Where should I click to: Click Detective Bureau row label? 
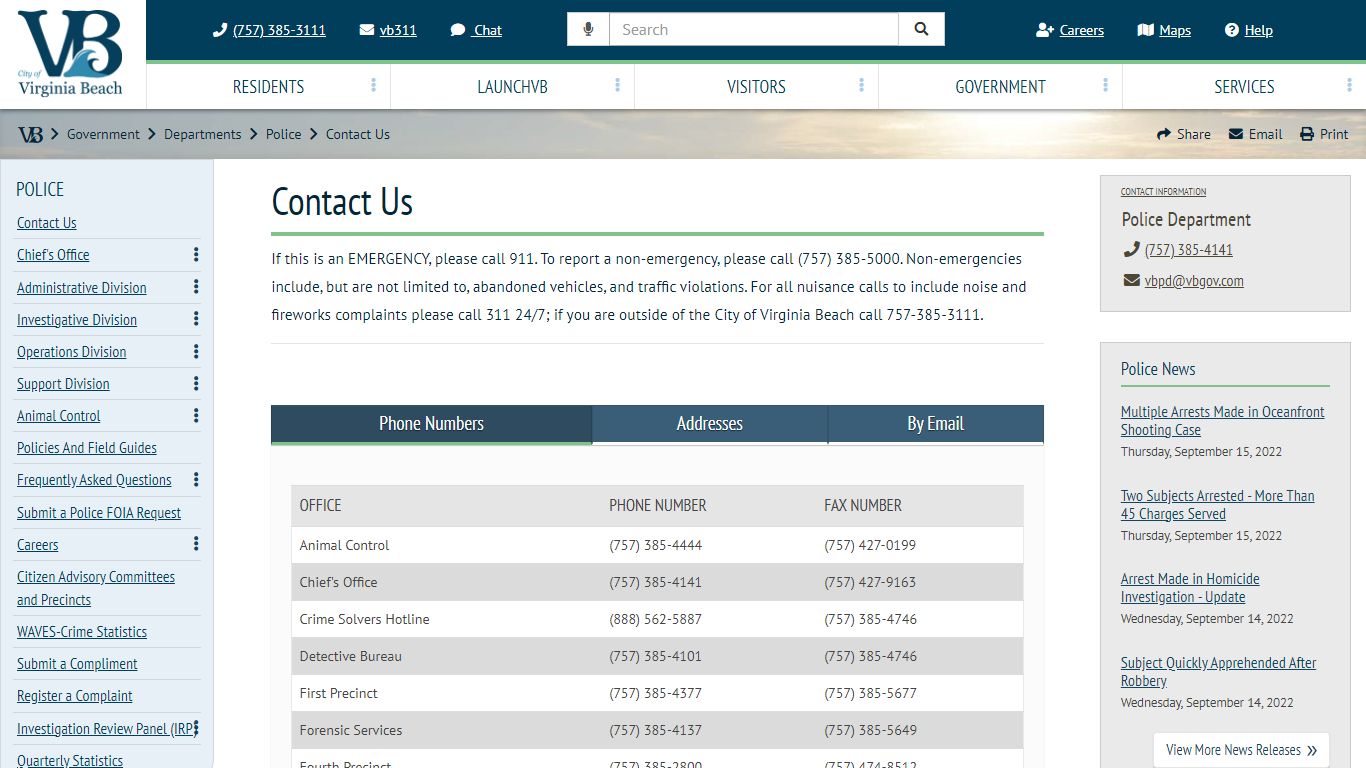click(x=351, y=656)
